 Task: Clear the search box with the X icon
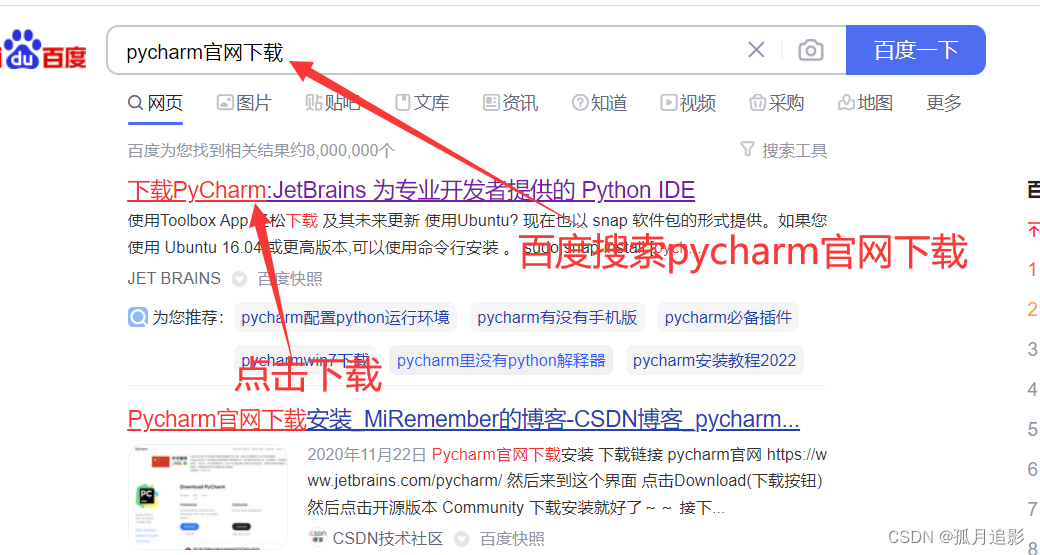tap(756, 50)
